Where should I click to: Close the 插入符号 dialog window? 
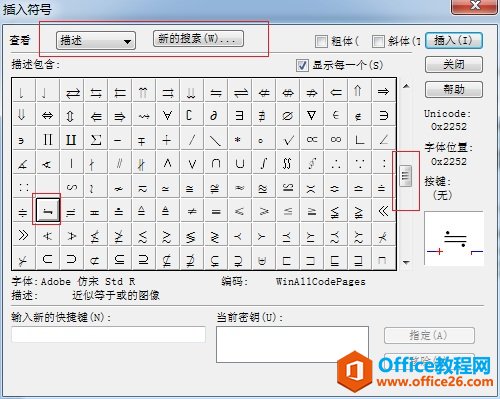(474, 6)
